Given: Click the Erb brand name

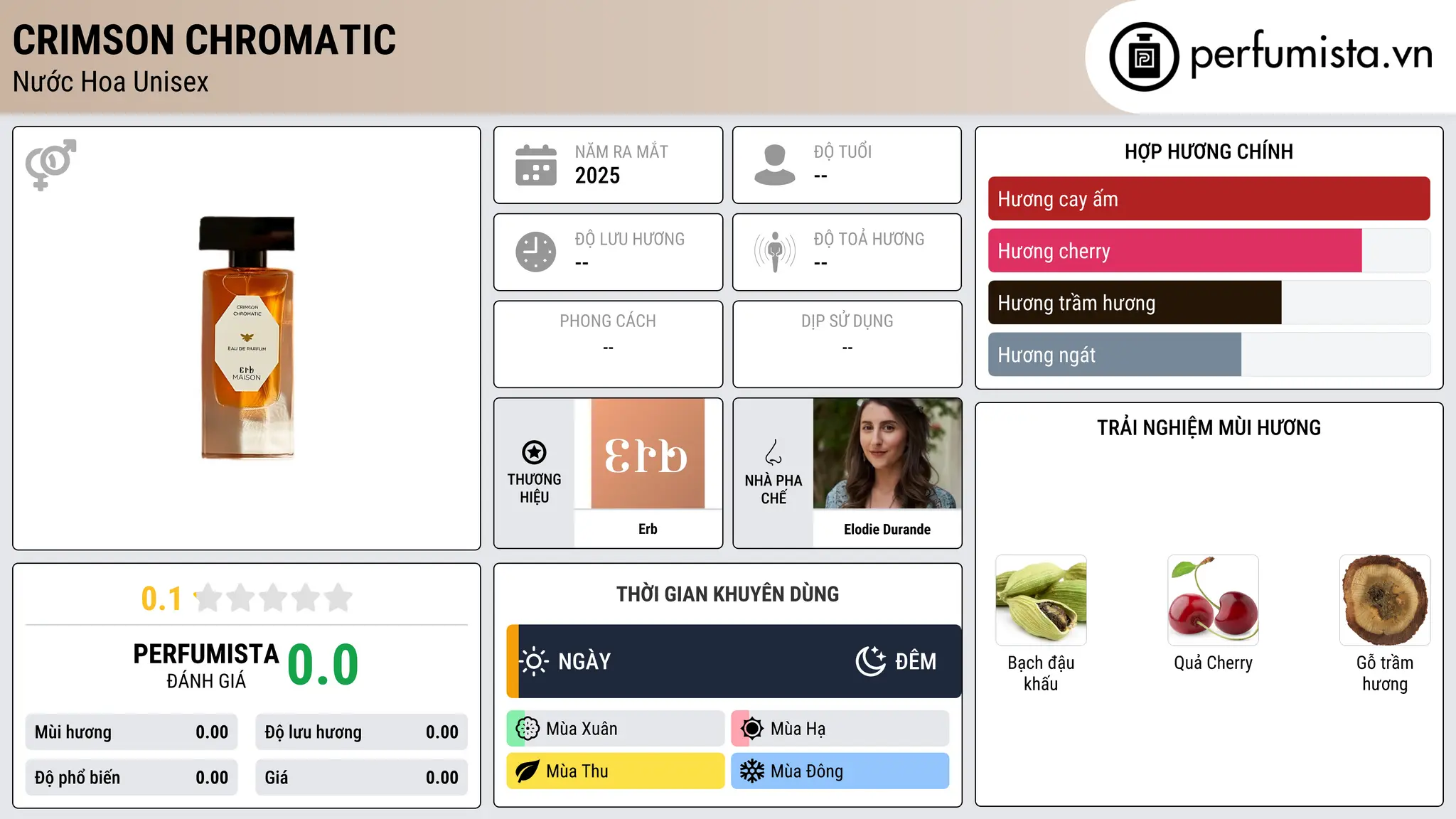Looking at the screenshot, I should click(x=648, y=529).
